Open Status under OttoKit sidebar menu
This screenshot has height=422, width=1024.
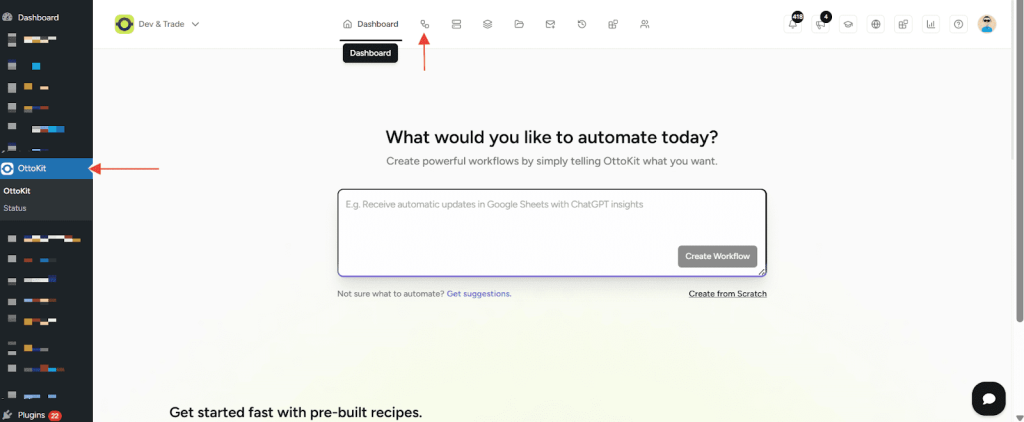[x=15, y=208]
